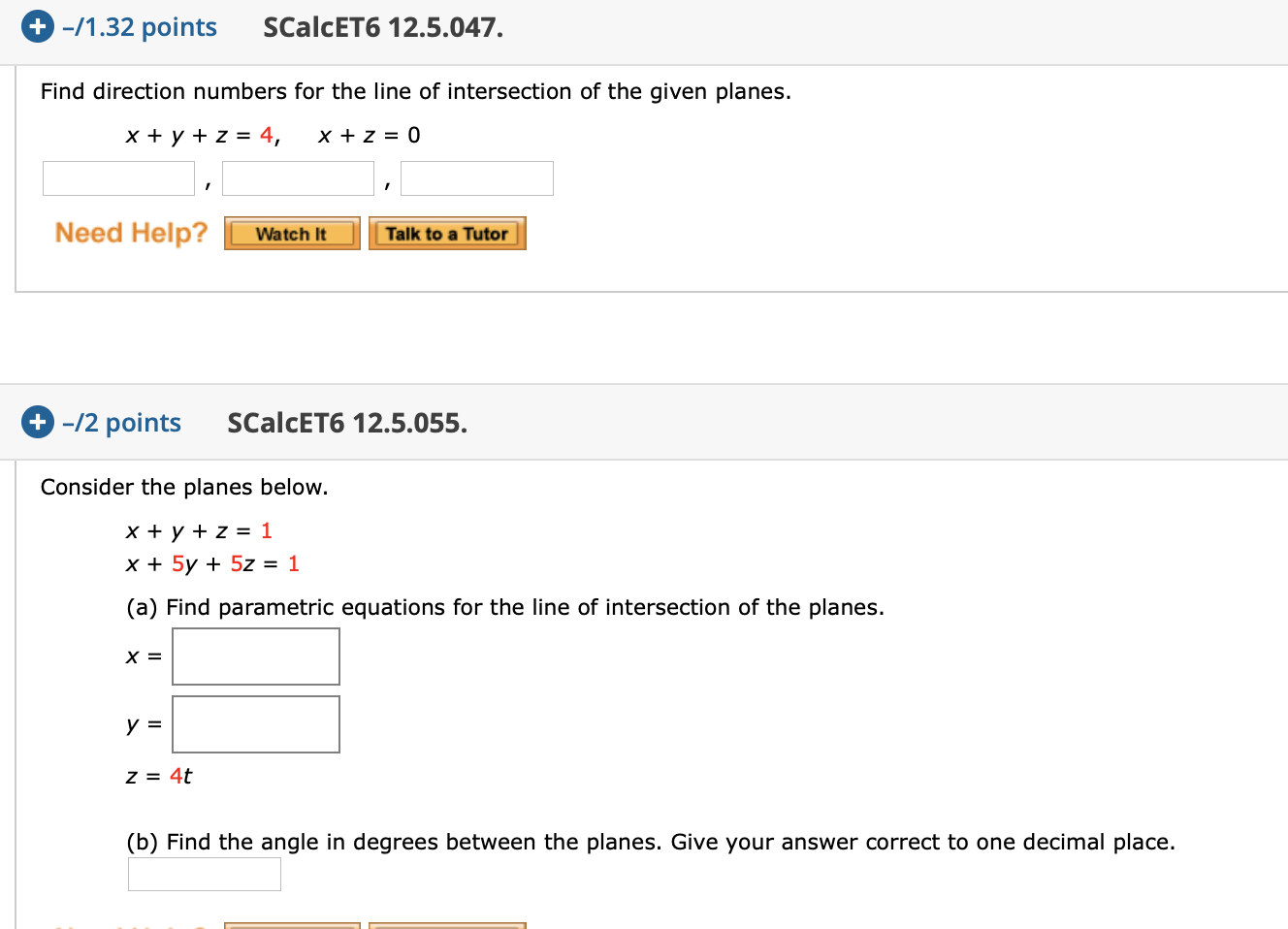1288x929 pixels.
Task: Click the equation x + y + z = 1
Action: pyautogui.click(x=199, y=530)
